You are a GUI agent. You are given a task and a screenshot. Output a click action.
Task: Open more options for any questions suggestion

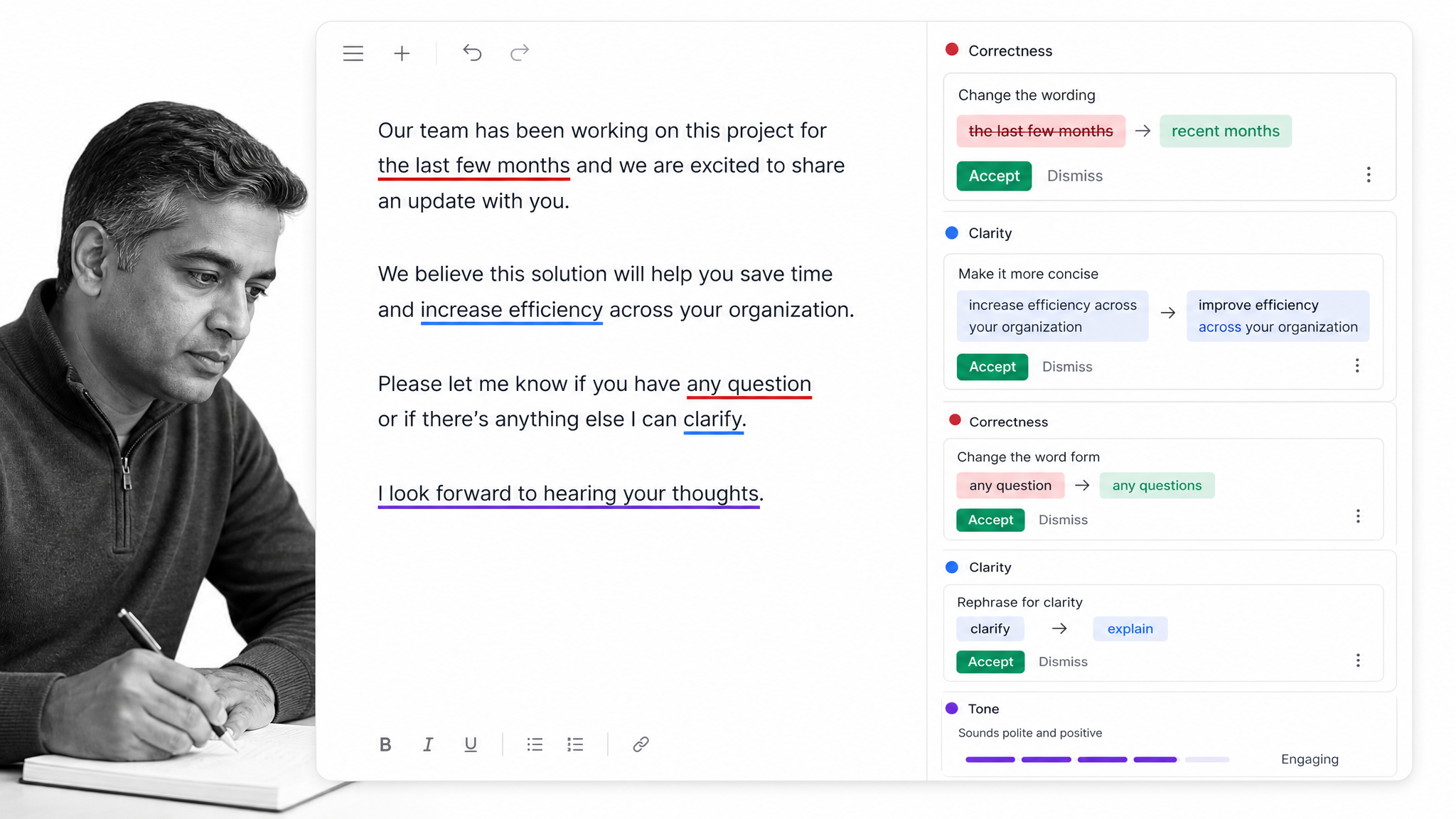(x=1358, y=516)
